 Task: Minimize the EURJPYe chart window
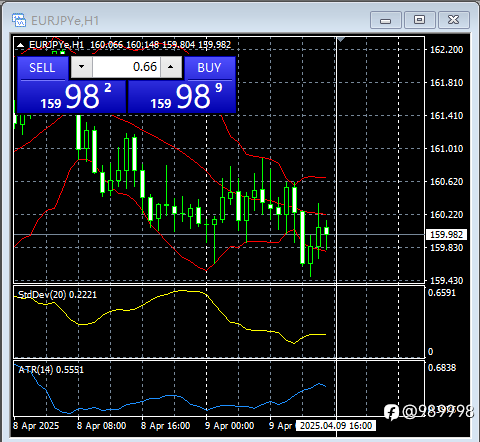click(x=386, y=20)
